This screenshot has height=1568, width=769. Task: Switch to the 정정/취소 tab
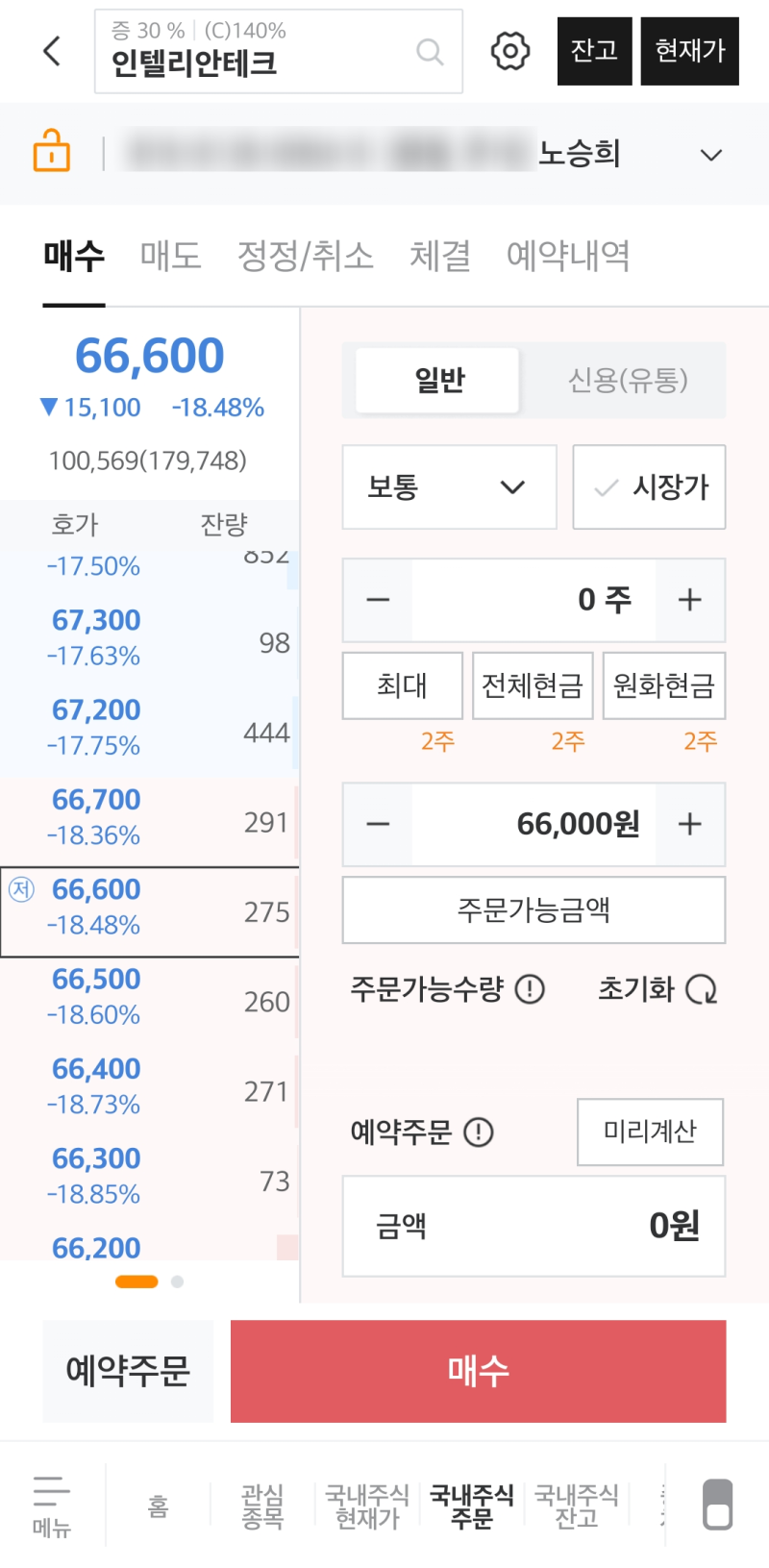308,256
